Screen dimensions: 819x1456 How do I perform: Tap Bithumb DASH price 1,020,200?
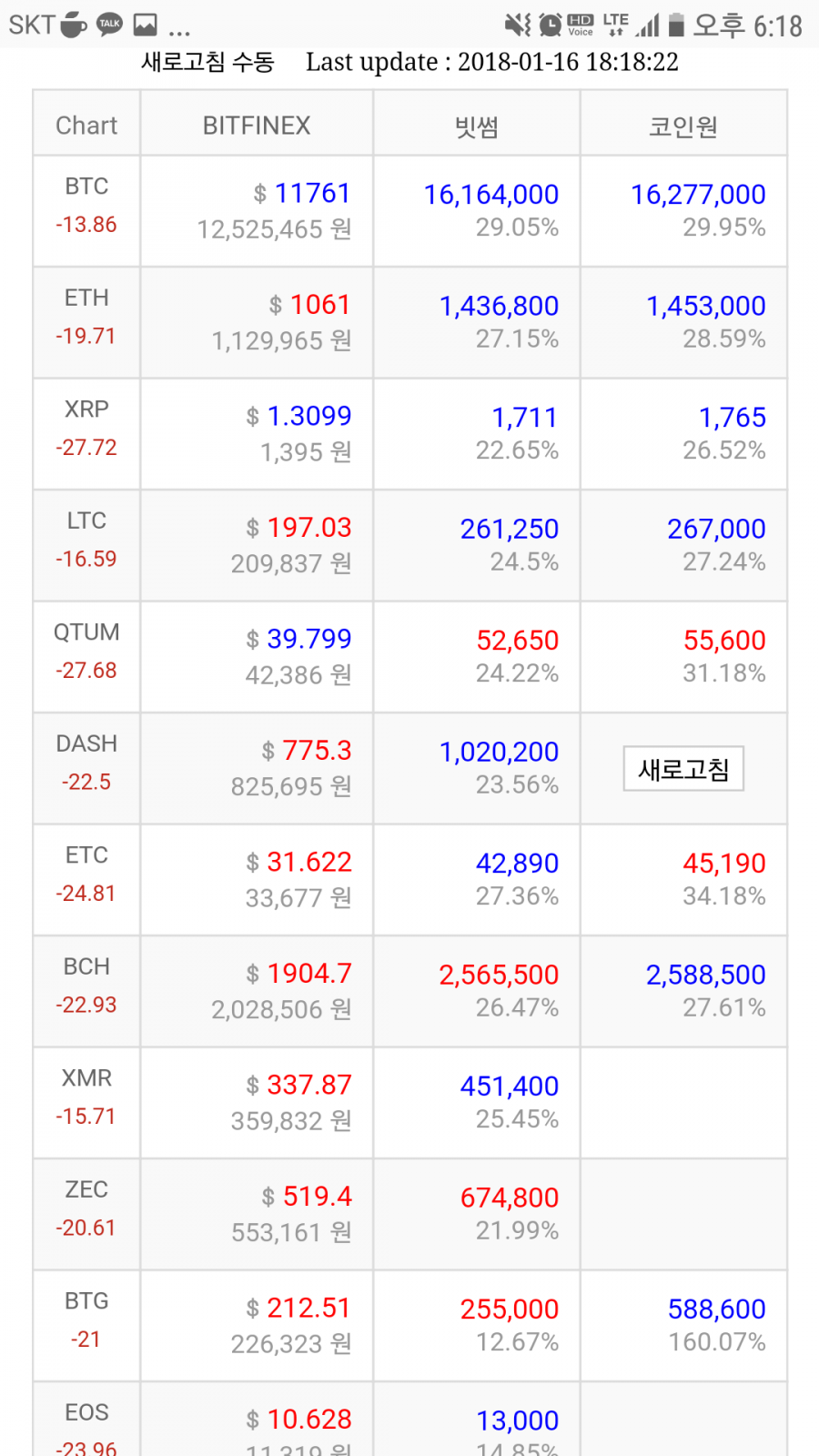click(499, 752)
